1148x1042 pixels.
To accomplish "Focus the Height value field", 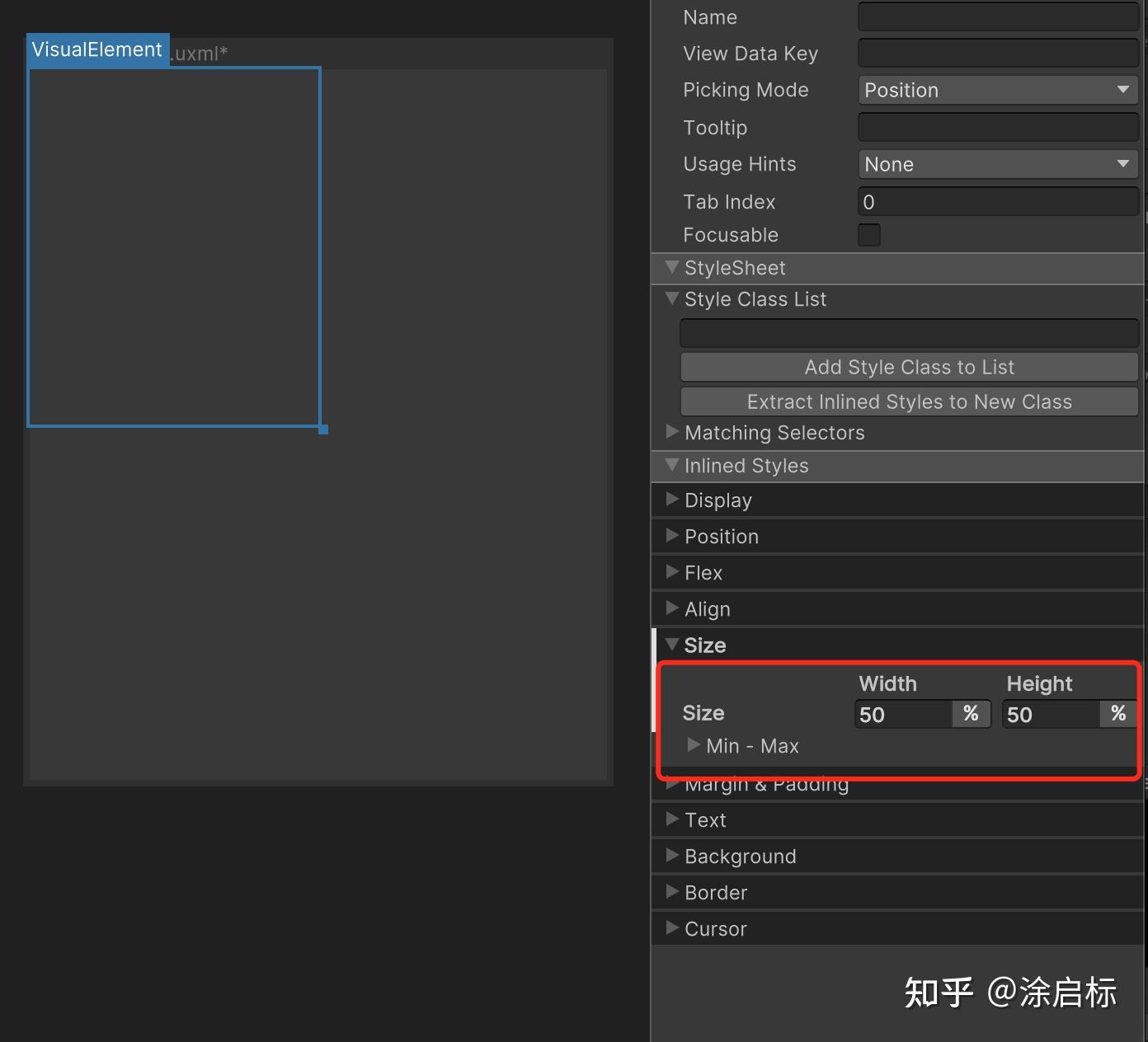I will pyautogui.click(x=1052, y=714).
